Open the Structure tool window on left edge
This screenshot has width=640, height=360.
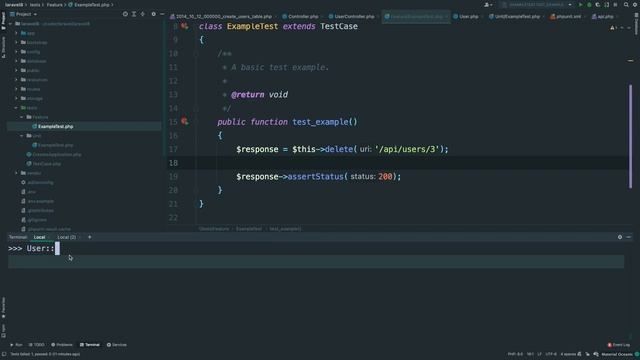click(x=4, y=47)
